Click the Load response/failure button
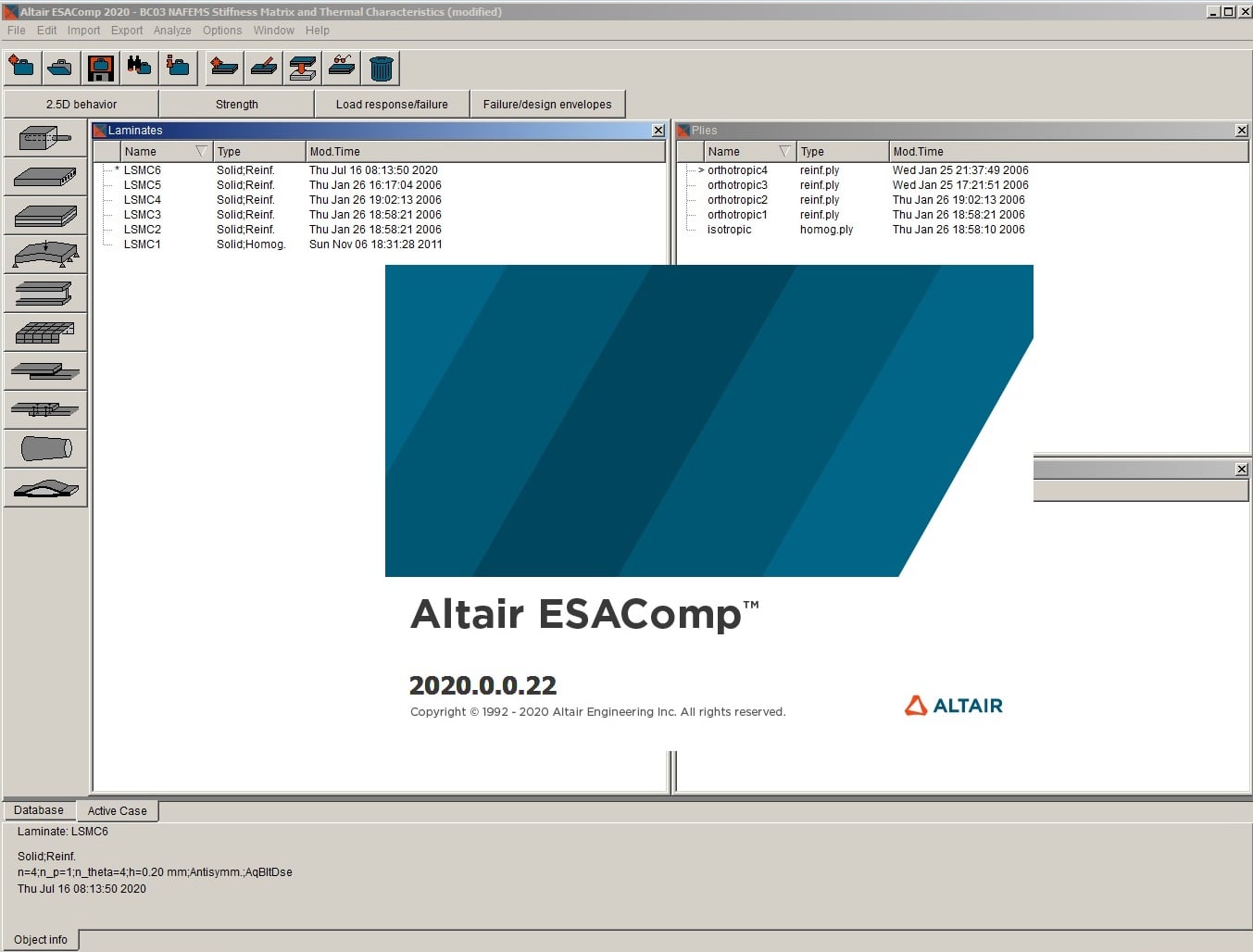The image size is (1253, 952). (x=392, y=104)
